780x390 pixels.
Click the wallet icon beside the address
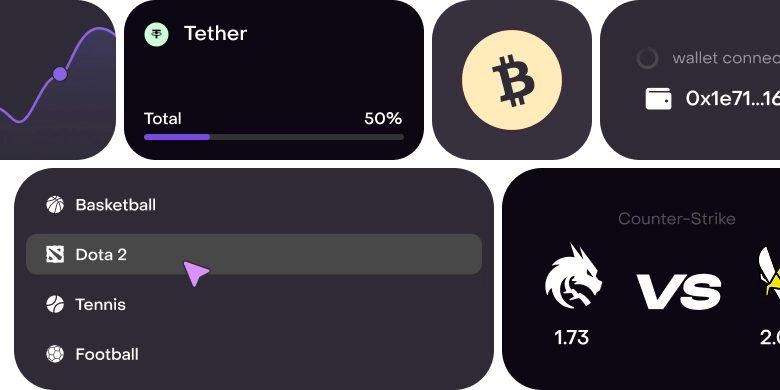(x=658, y=98)
